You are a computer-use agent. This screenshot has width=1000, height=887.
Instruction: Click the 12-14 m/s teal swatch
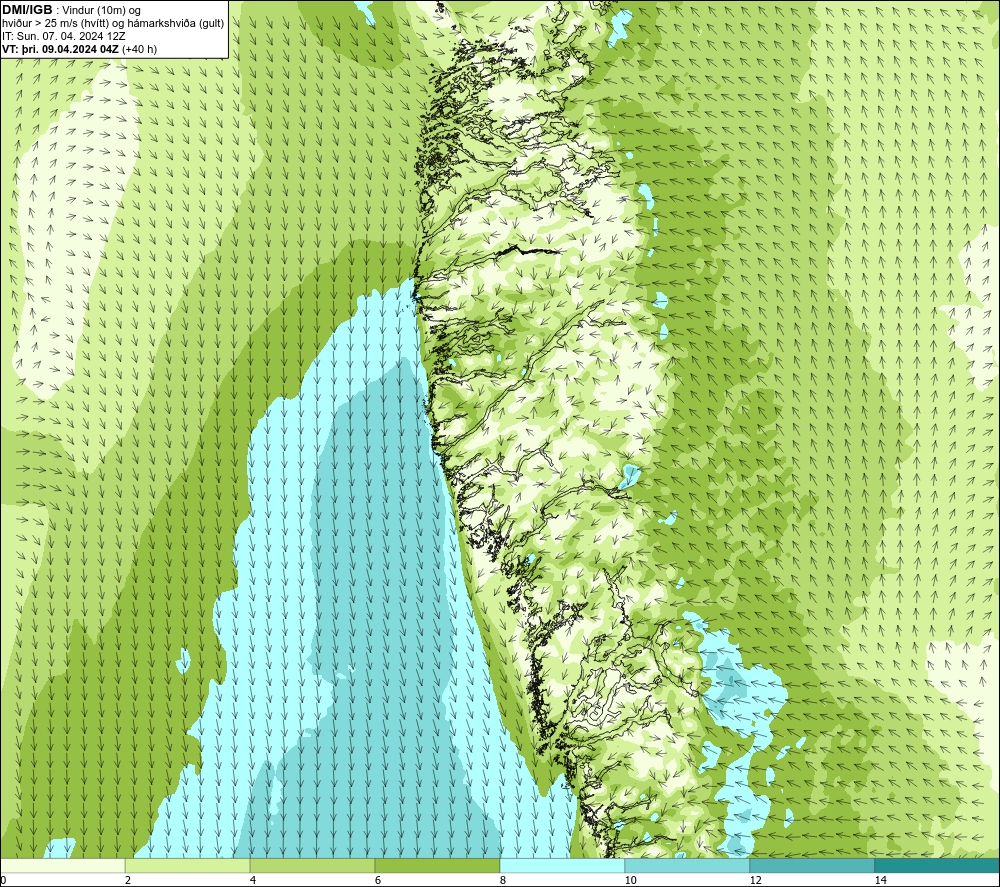coord(812,865)
